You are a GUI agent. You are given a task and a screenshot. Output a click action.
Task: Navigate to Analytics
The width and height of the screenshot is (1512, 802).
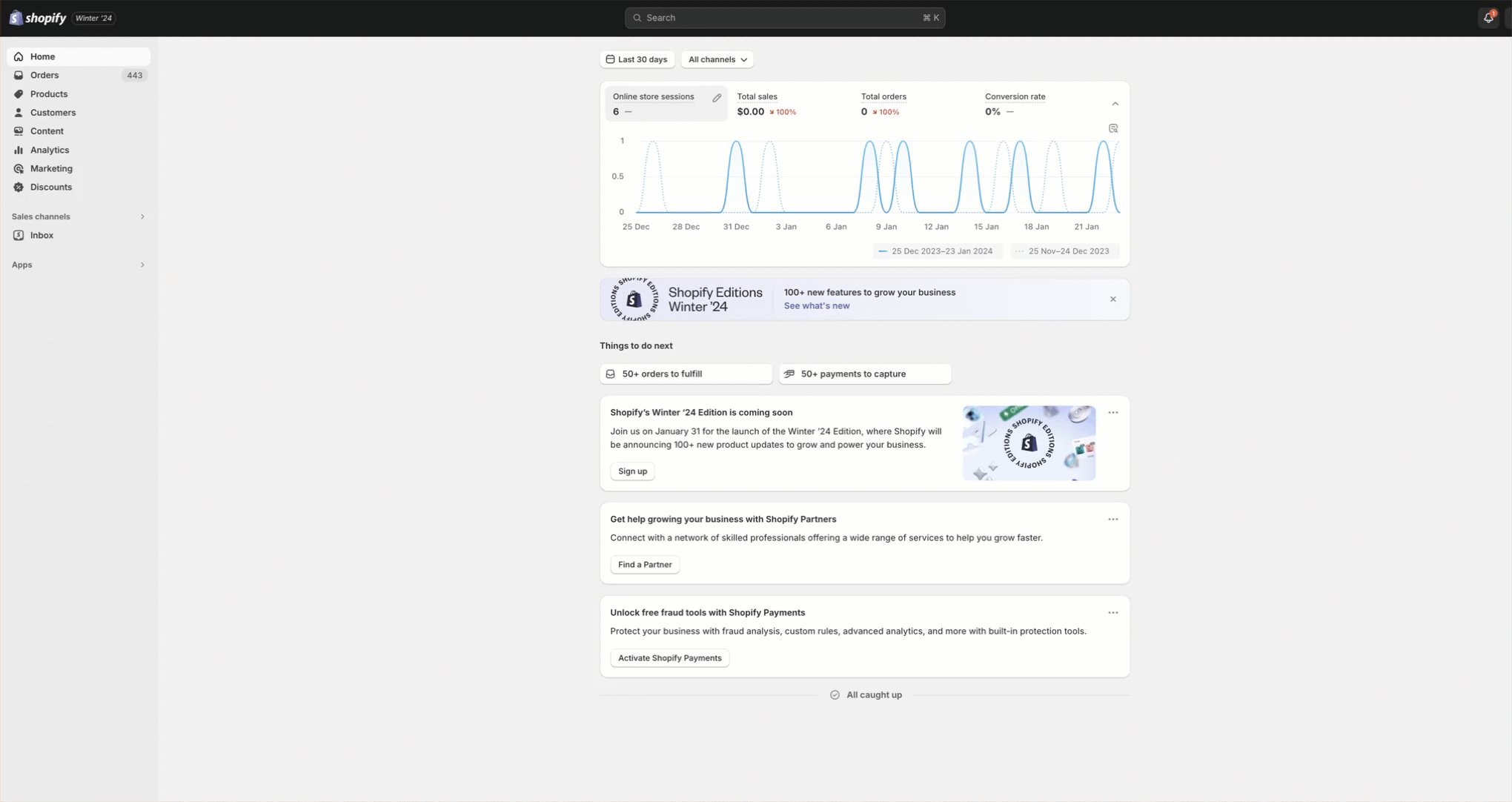(x=79, y=150)
